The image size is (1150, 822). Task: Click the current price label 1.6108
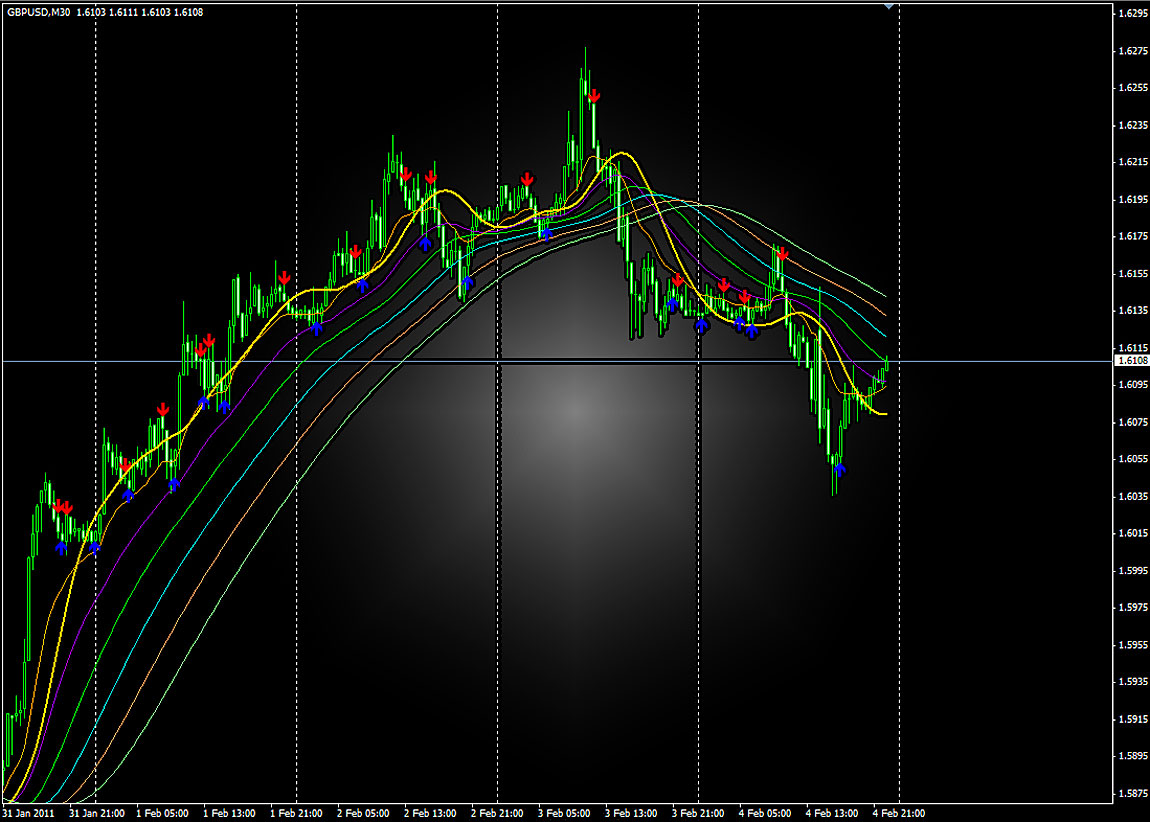(1132, 360)
